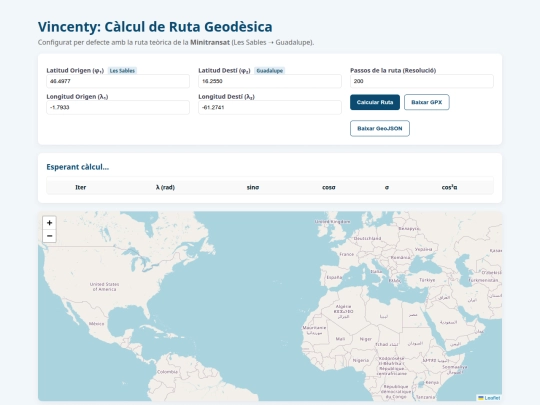Viewport: 540px width, 405px height.
Task: Click the Mali label on the map
Action: (340, 339)
